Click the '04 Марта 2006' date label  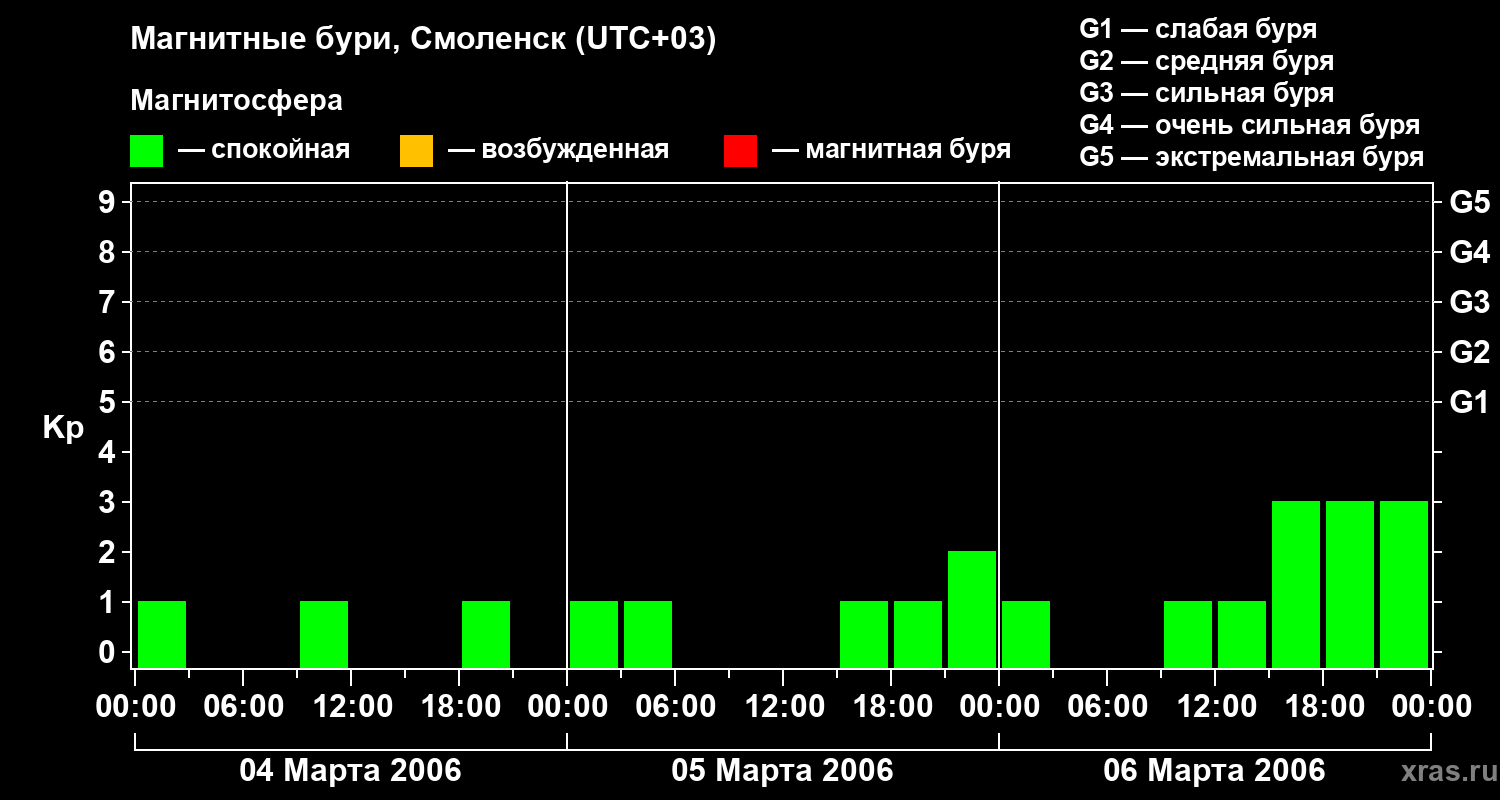tap(350, 771)
